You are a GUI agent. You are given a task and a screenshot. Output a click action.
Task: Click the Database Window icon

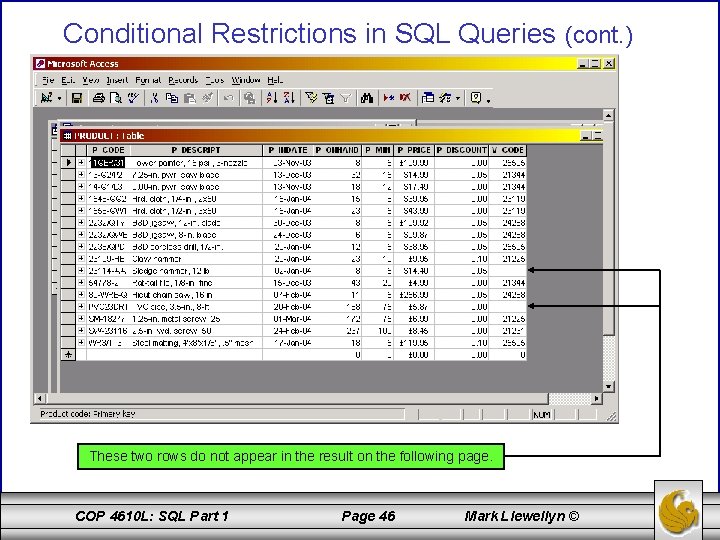(x=428, y=98)
